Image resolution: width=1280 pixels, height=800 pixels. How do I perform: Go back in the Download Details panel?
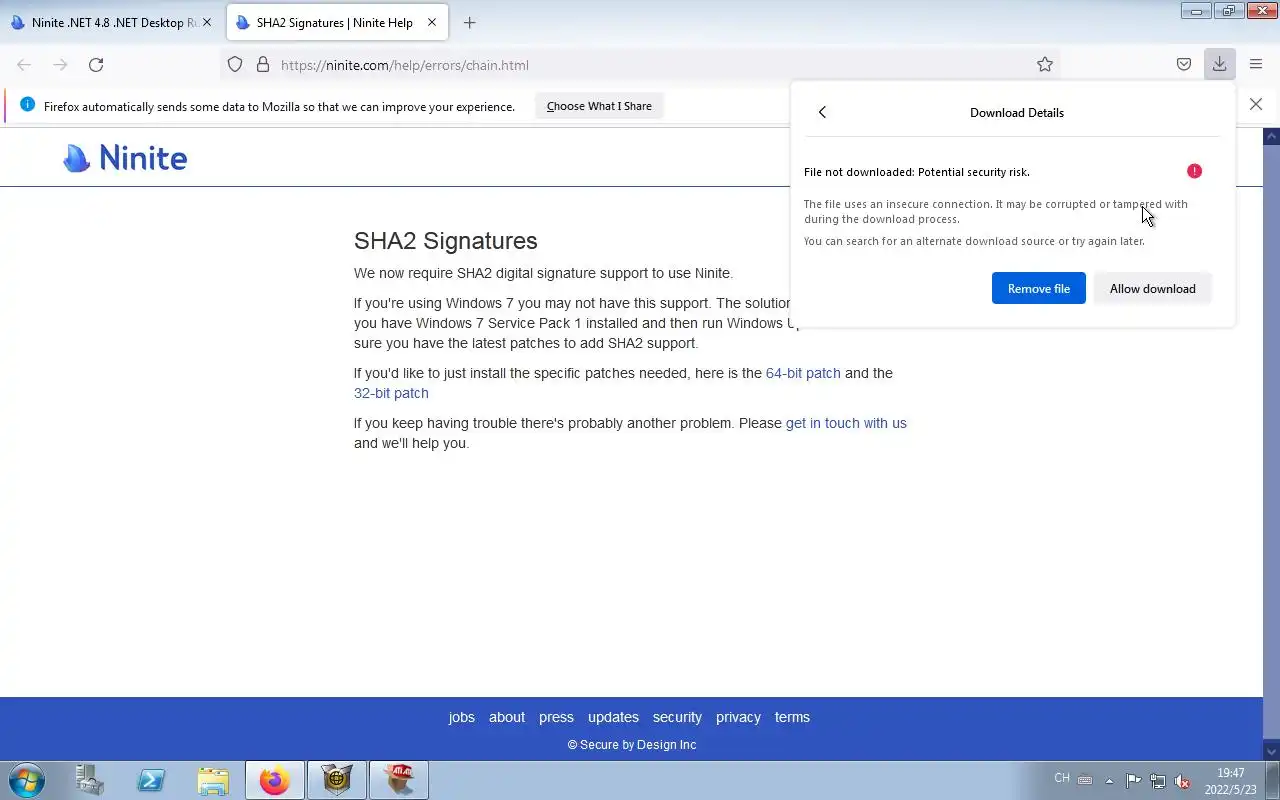822,112
